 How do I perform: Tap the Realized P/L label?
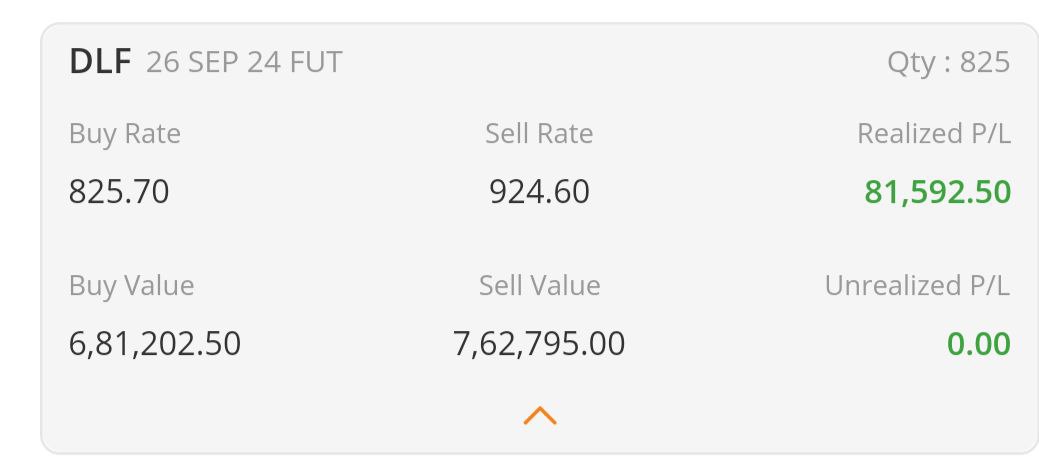pos(934,134)
